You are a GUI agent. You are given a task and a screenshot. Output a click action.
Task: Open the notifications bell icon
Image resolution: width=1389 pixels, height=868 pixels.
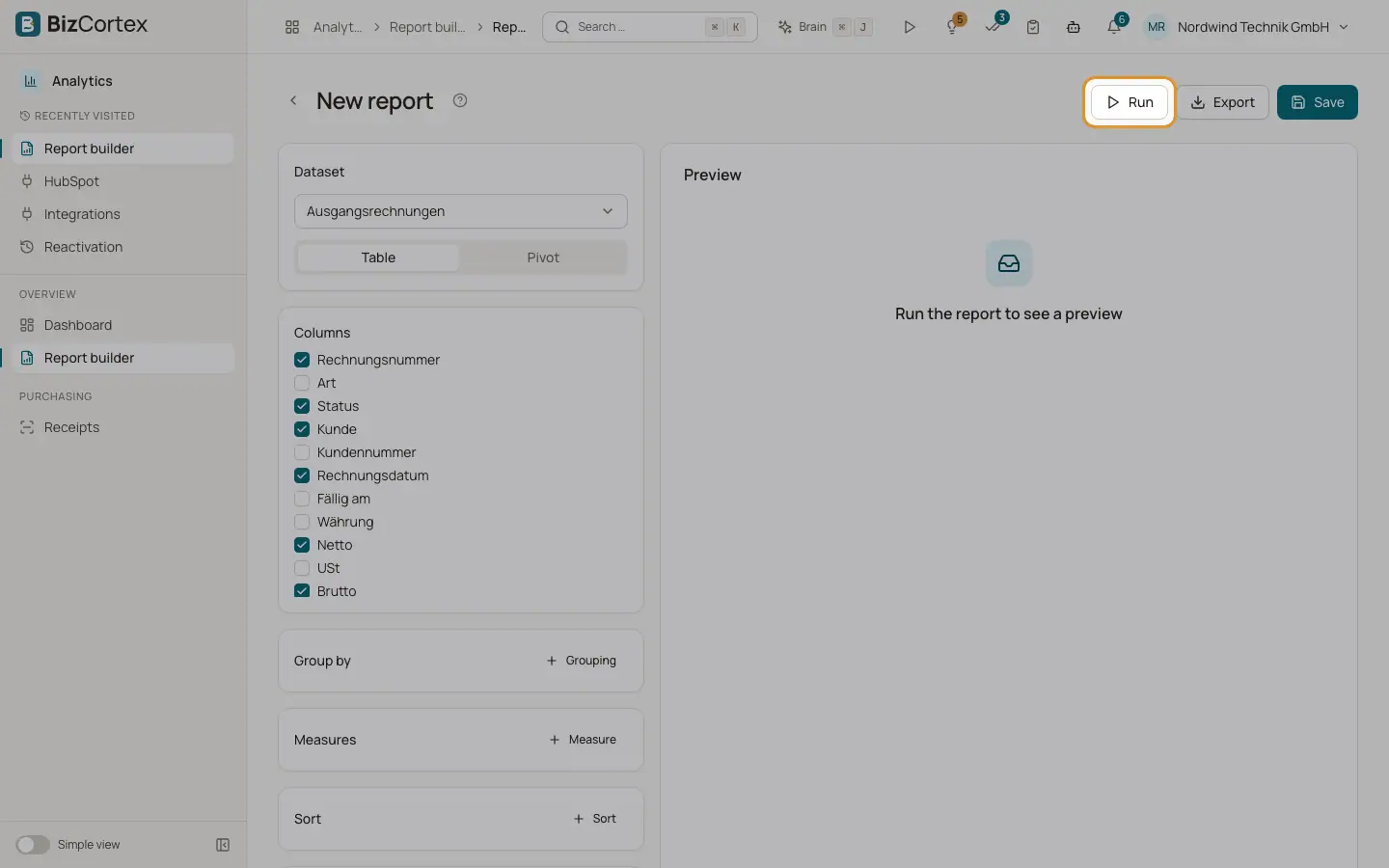coord(1114,27)
